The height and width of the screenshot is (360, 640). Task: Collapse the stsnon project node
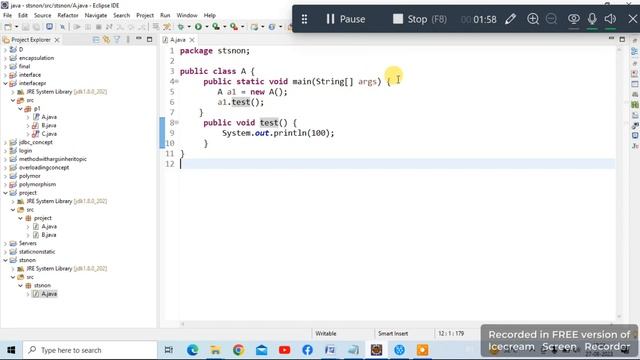pos(5,260)
